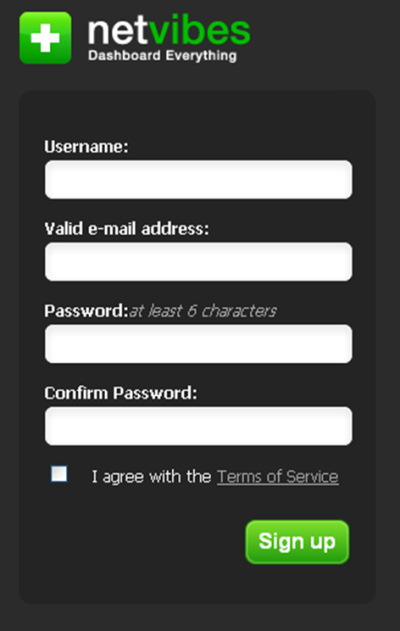Click the 'I agree with the' text
400x631 pixels.
(x=151, y=477)
